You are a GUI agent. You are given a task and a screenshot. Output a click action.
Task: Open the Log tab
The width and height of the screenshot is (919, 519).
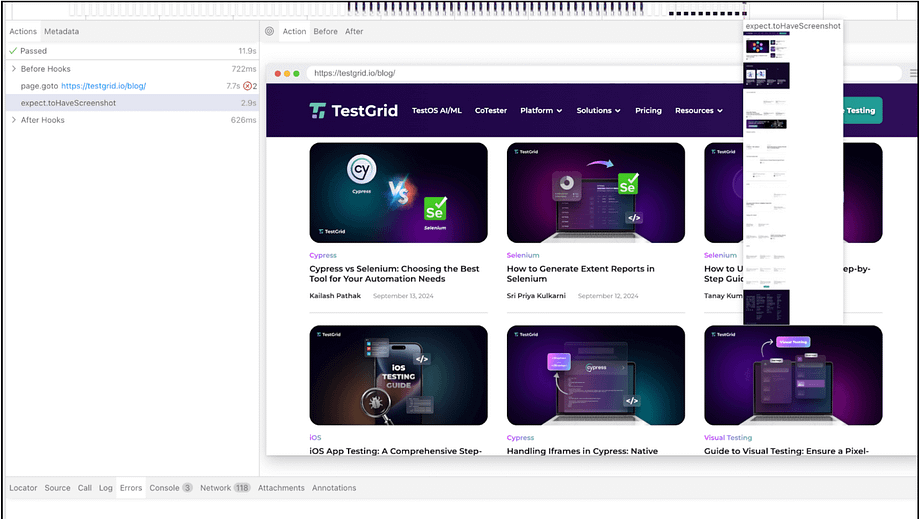105,487
